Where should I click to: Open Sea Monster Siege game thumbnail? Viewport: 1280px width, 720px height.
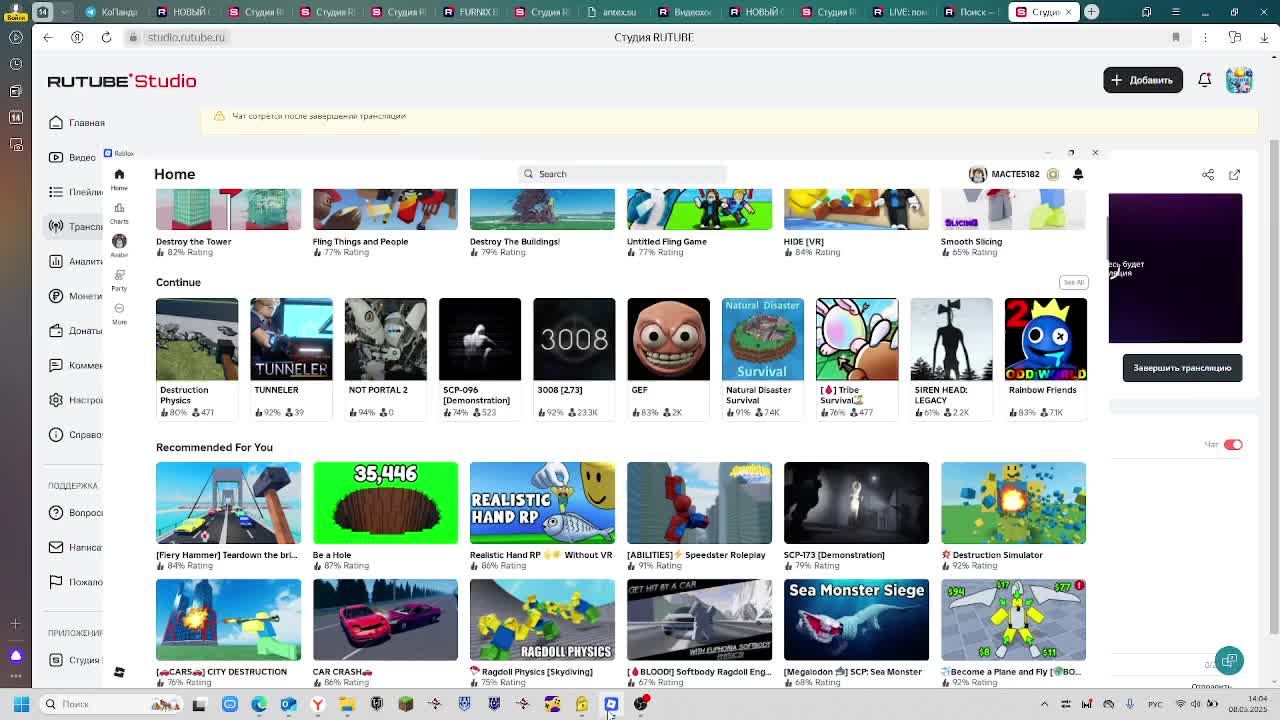(x=856, y=620)
